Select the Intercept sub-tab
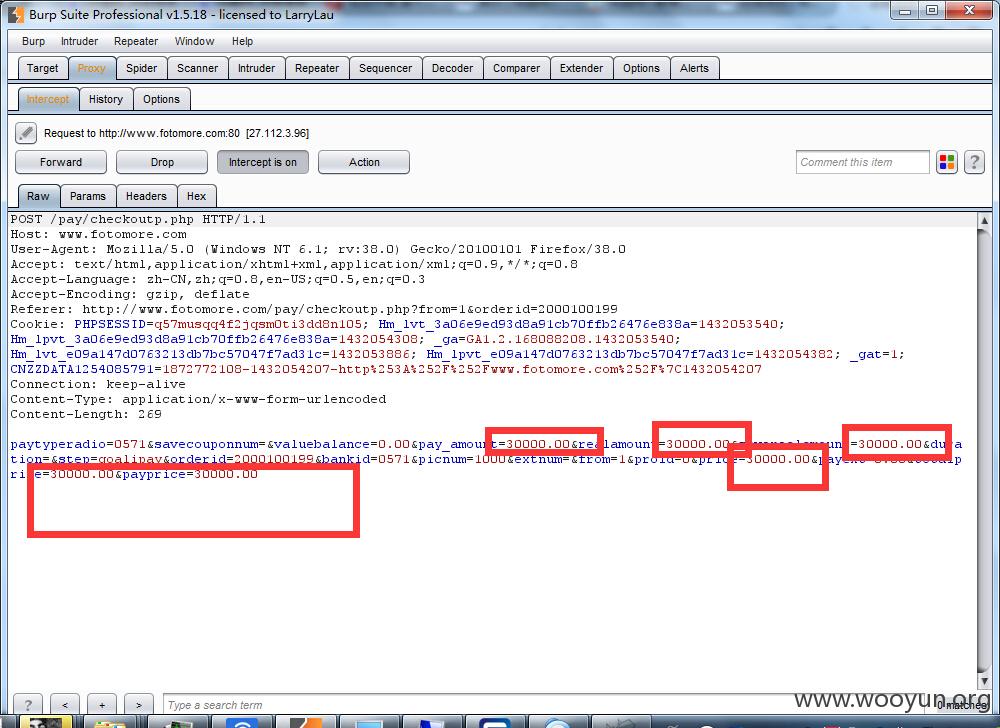1000x728 pixels. click(x=48, y=99)
